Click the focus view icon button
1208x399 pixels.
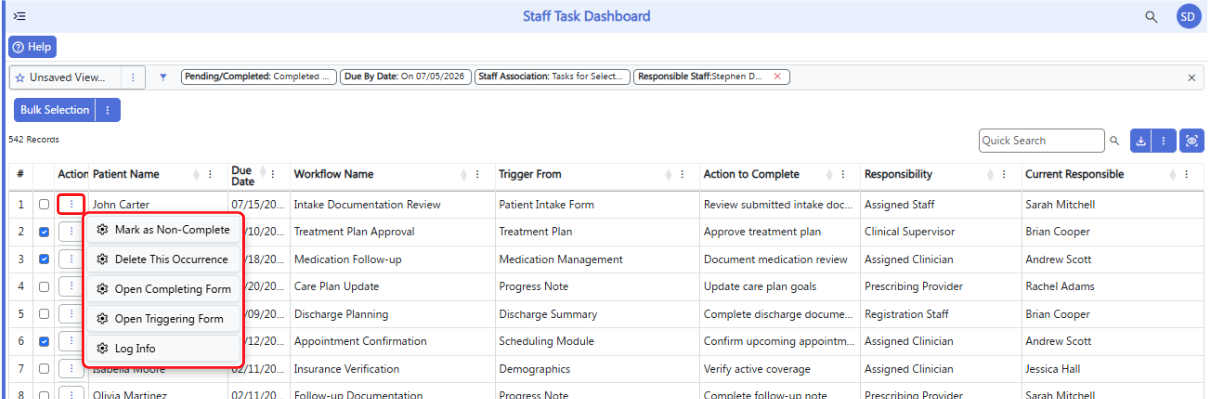pyautogui.click(x=1191, y=141)
